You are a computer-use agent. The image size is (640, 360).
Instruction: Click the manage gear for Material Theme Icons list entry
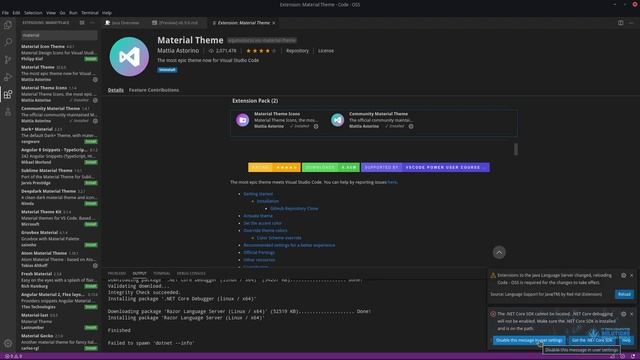click(x=95, y=100)
